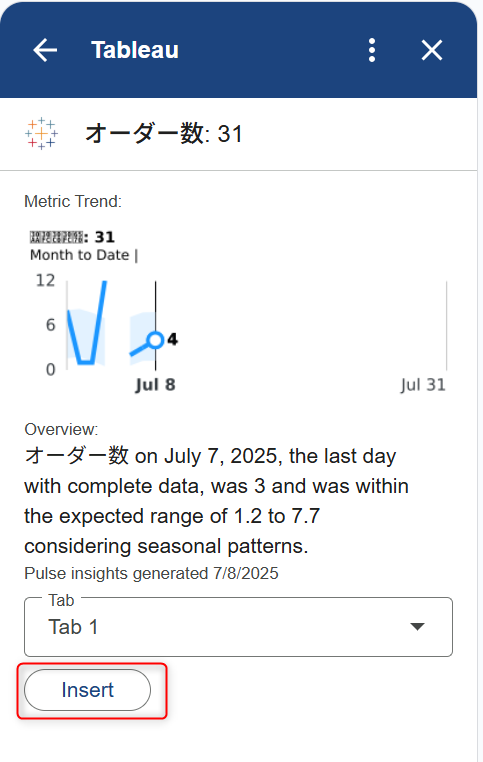Open the three-dot more options menu
The height and width of the screenshot is (762, 483).
click(x=372, y=50)
